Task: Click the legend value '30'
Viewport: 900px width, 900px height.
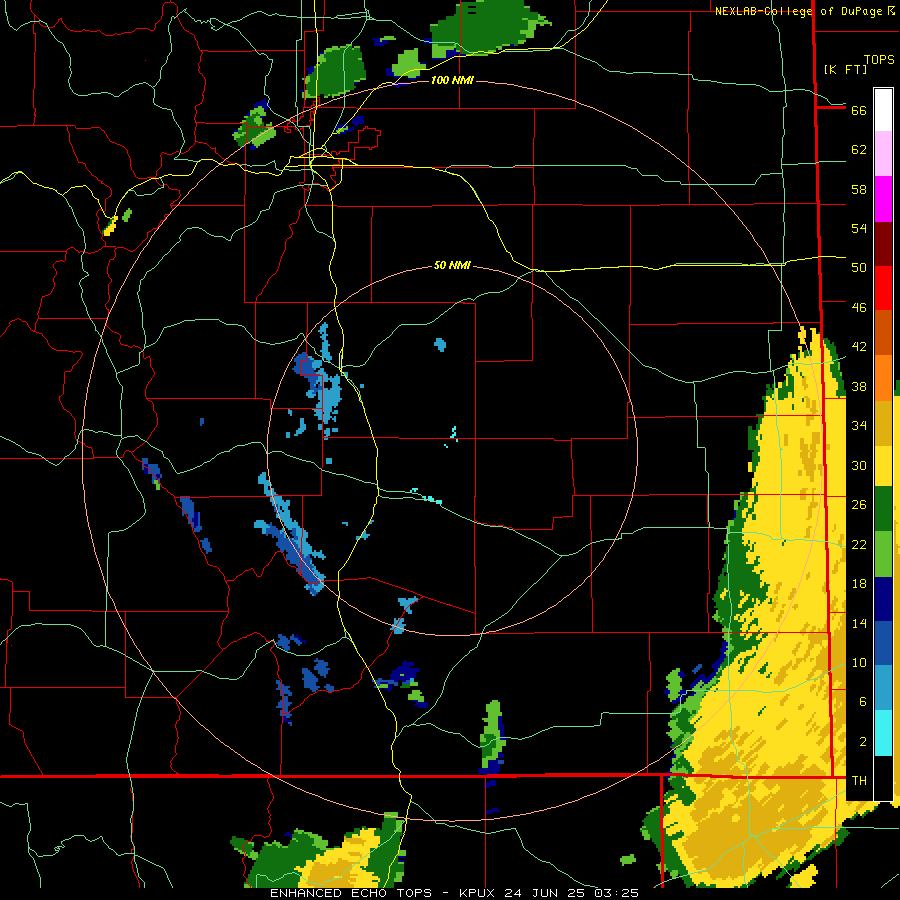Action: 859,465
